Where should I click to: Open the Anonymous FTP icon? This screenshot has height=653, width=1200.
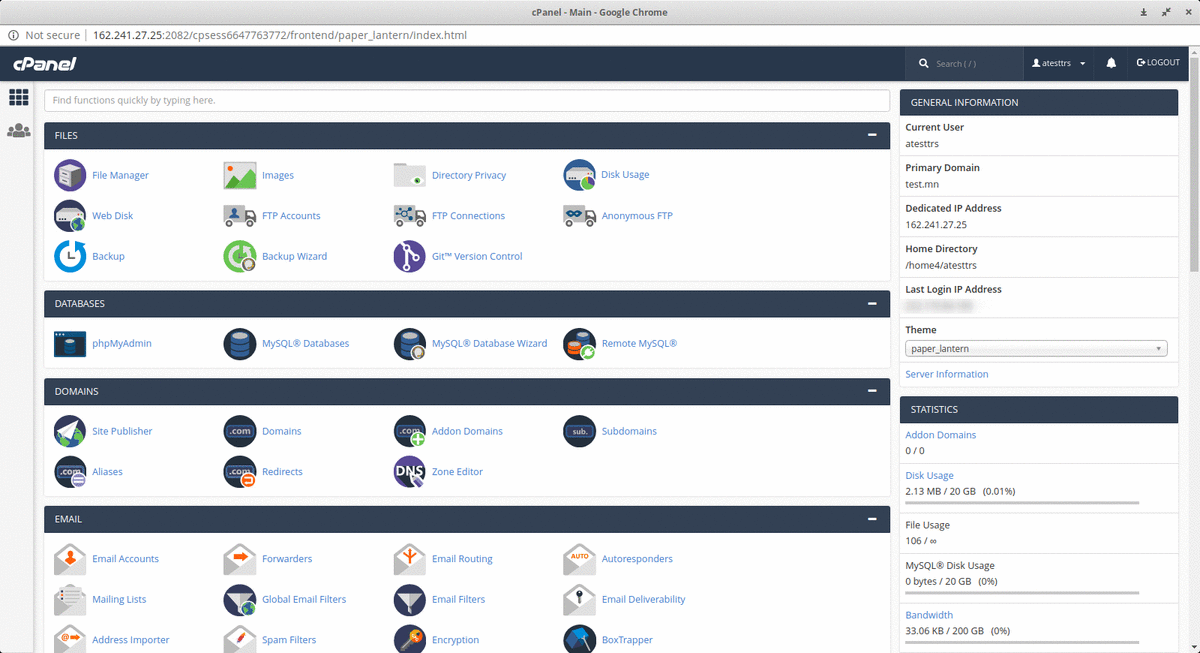[580, 216]
